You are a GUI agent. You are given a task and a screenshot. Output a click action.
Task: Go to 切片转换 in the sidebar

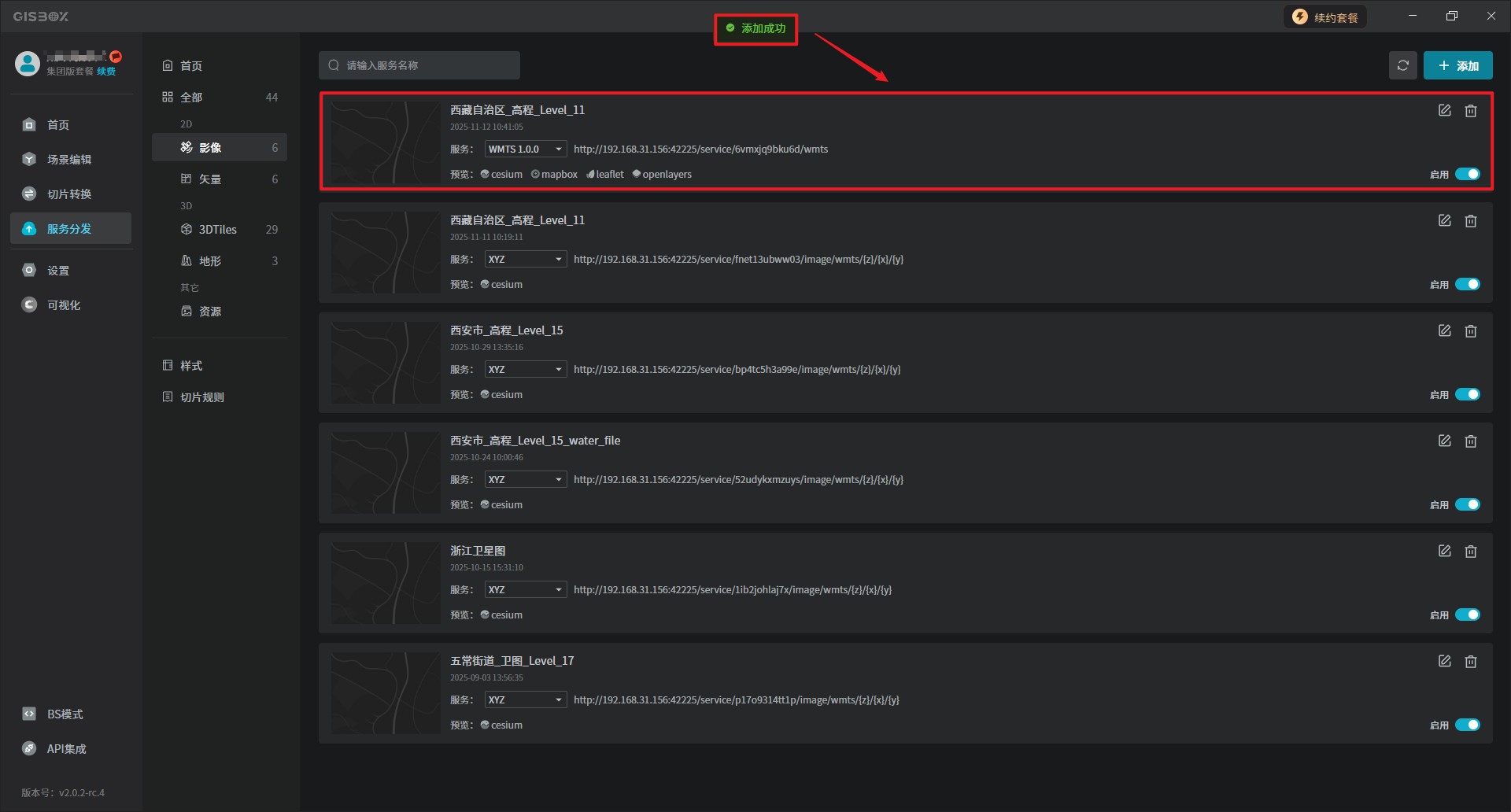69,194
